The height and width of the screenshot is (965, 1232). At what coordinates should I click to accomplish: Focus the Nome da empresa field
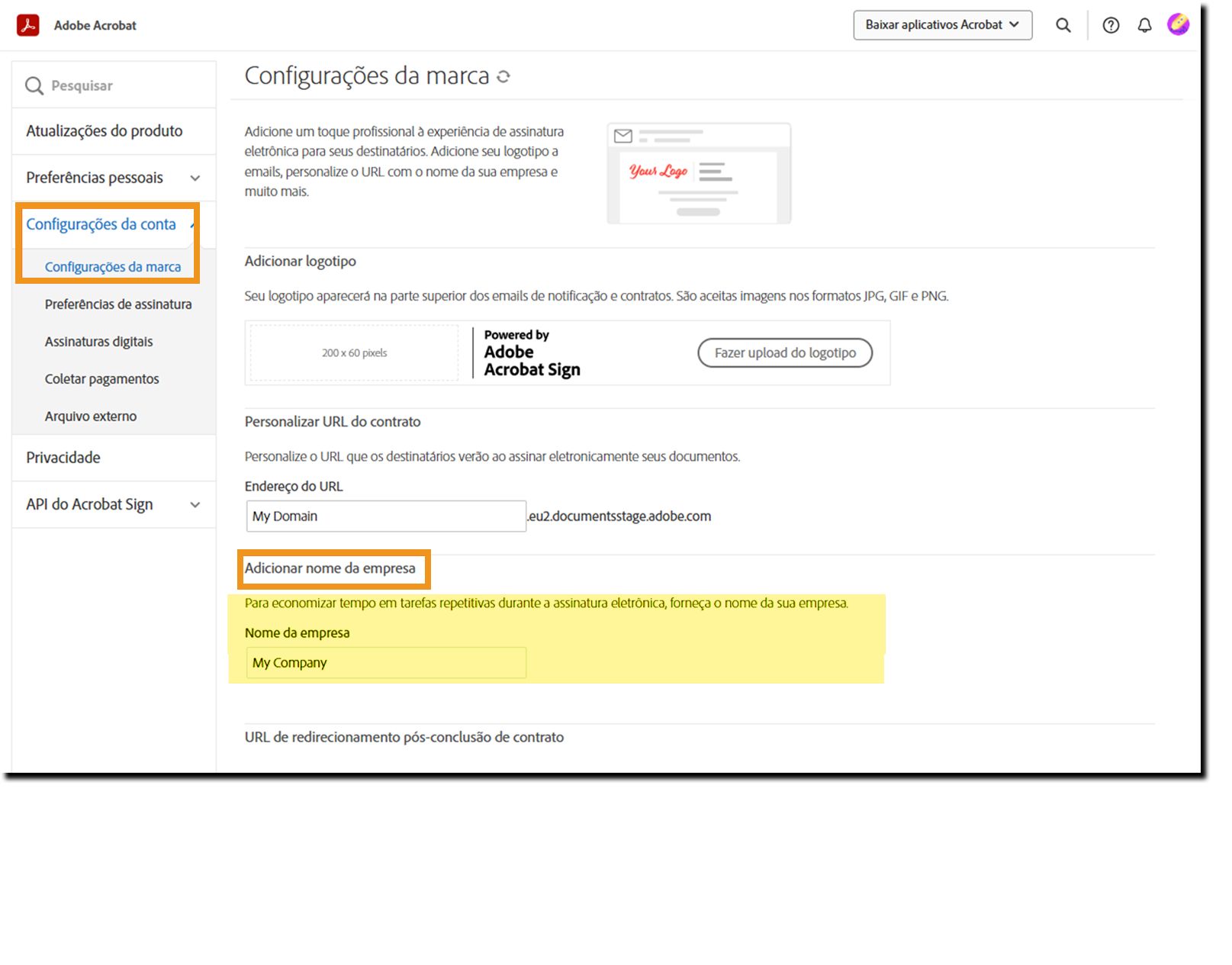386,663
